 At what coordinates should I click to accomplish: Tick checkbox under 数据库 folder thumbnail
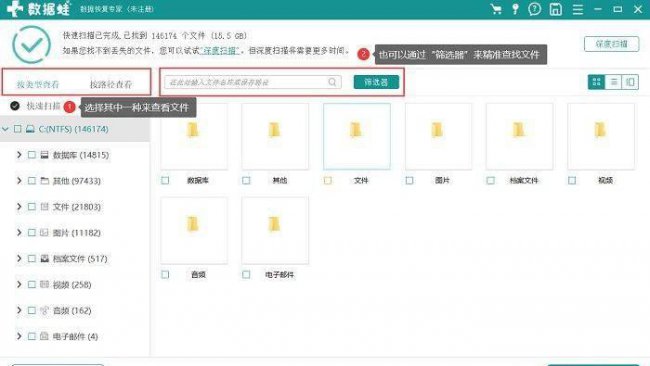coord(165,180)
